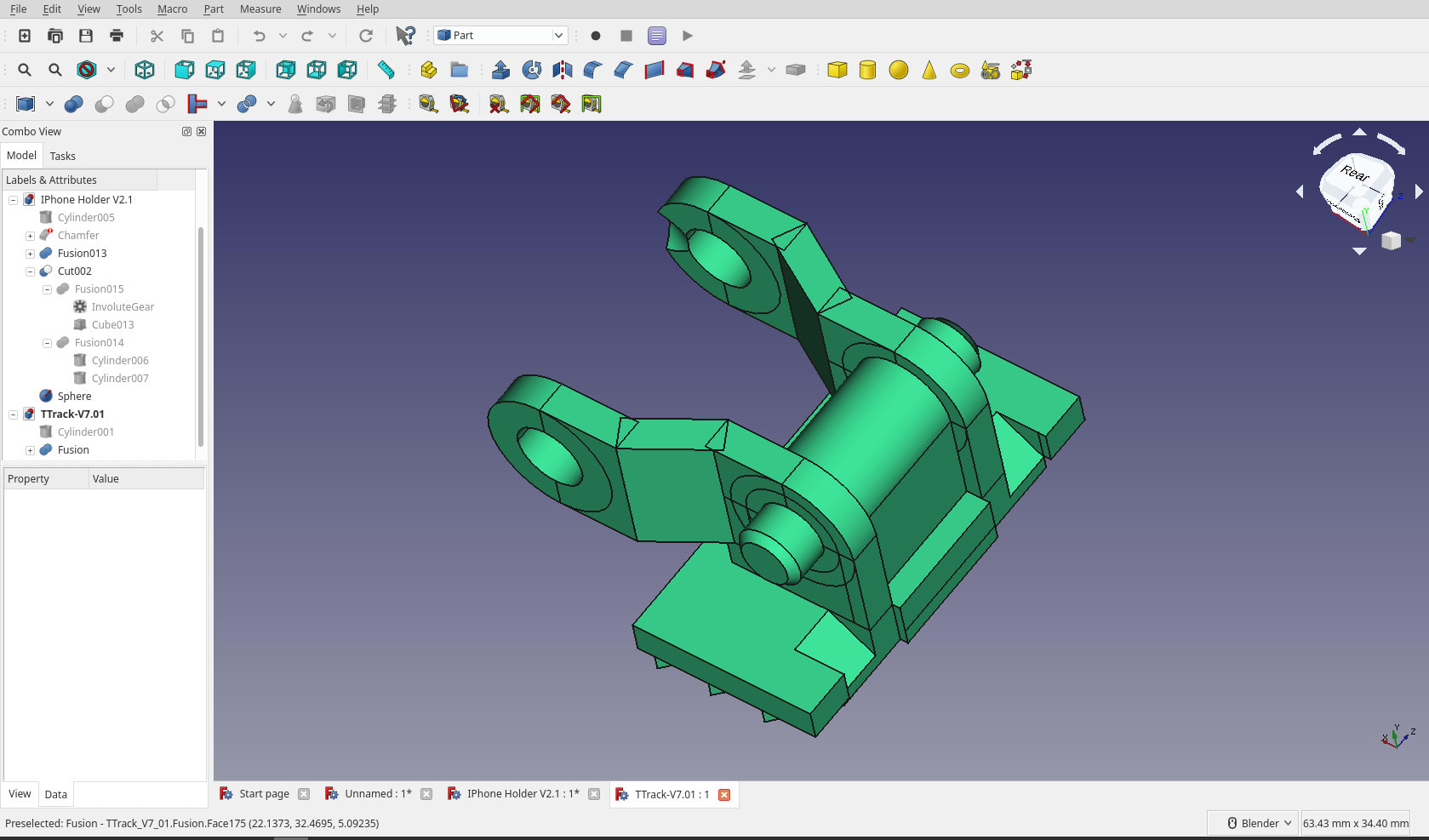Open the workbench selector showing Part
This screenshot has height=840, width=1429.
(x=500, y=35)
